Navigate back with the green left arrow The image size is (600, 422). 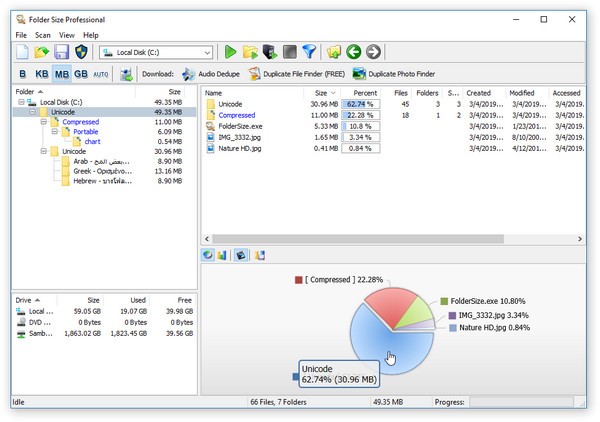(353, 52)
